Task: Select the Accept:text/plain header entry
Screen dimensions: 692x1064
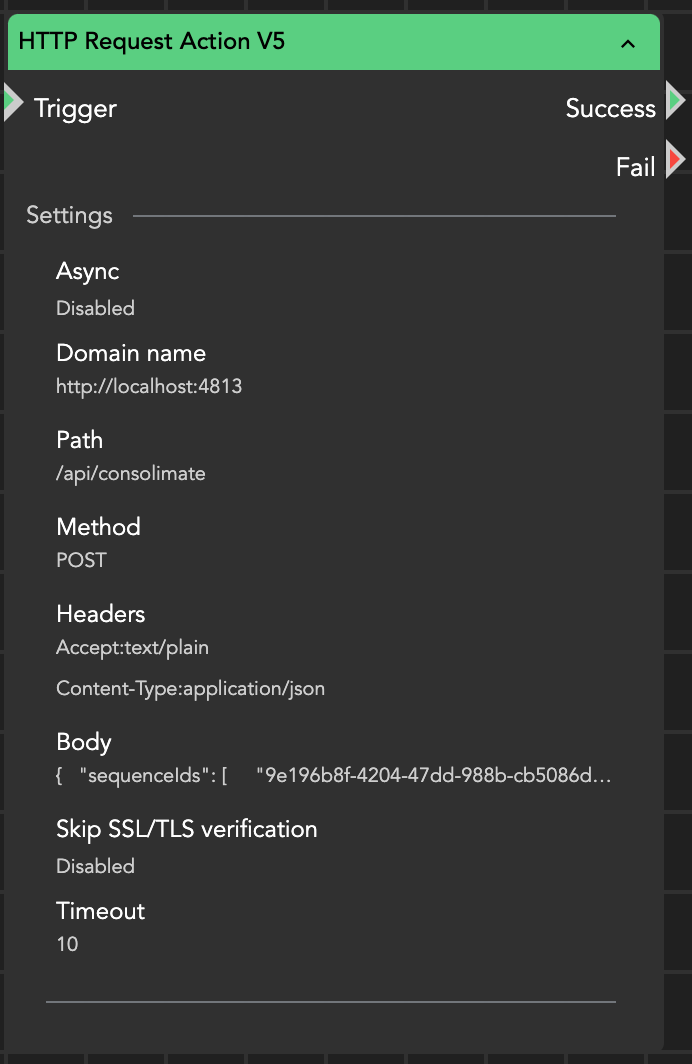Action: 132,647
